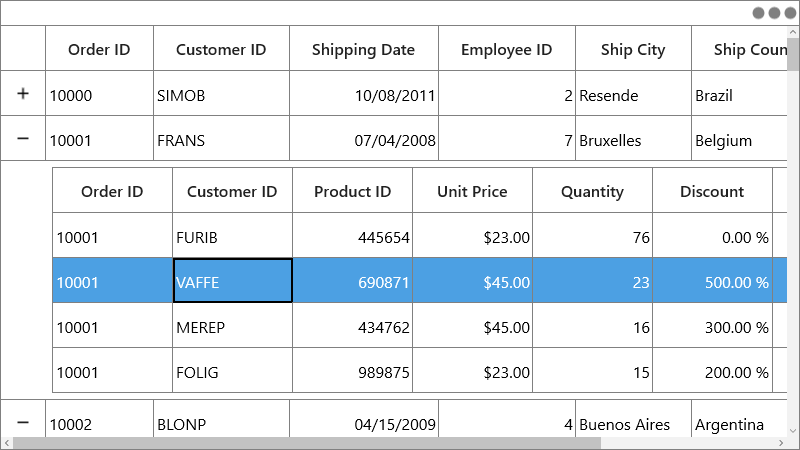The height and width of the screenshot is (450, 800).
Task: Select product ID 445654 cell
Action: pos(353,235)
